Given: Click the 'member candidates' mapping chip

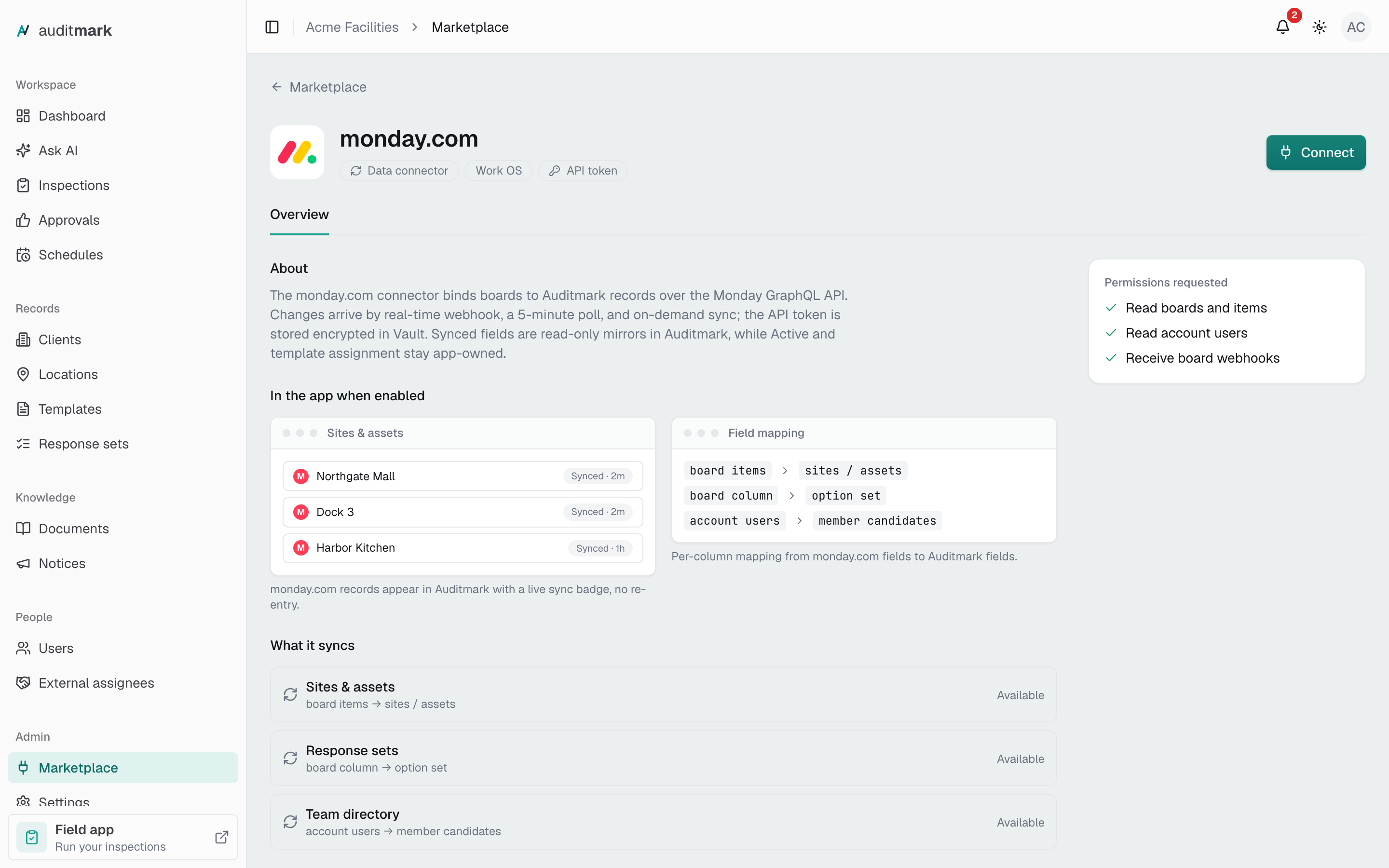Looking at the screenshot, I should tap(877, 521).
